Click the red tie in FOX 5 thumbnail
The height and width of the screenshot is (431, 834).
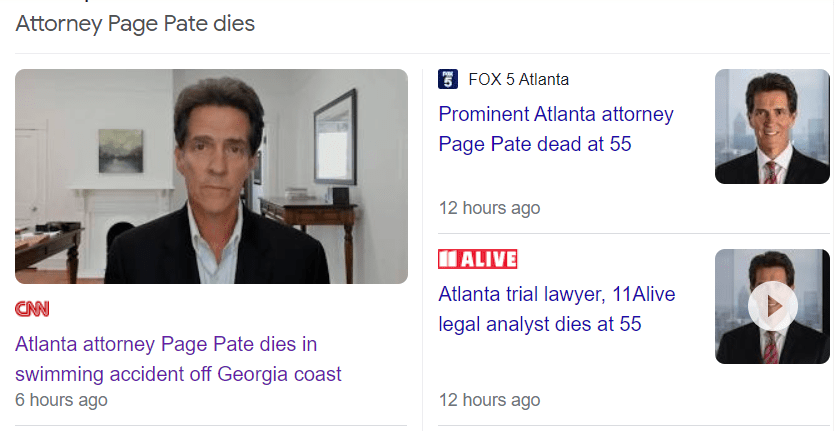[770, 172]
